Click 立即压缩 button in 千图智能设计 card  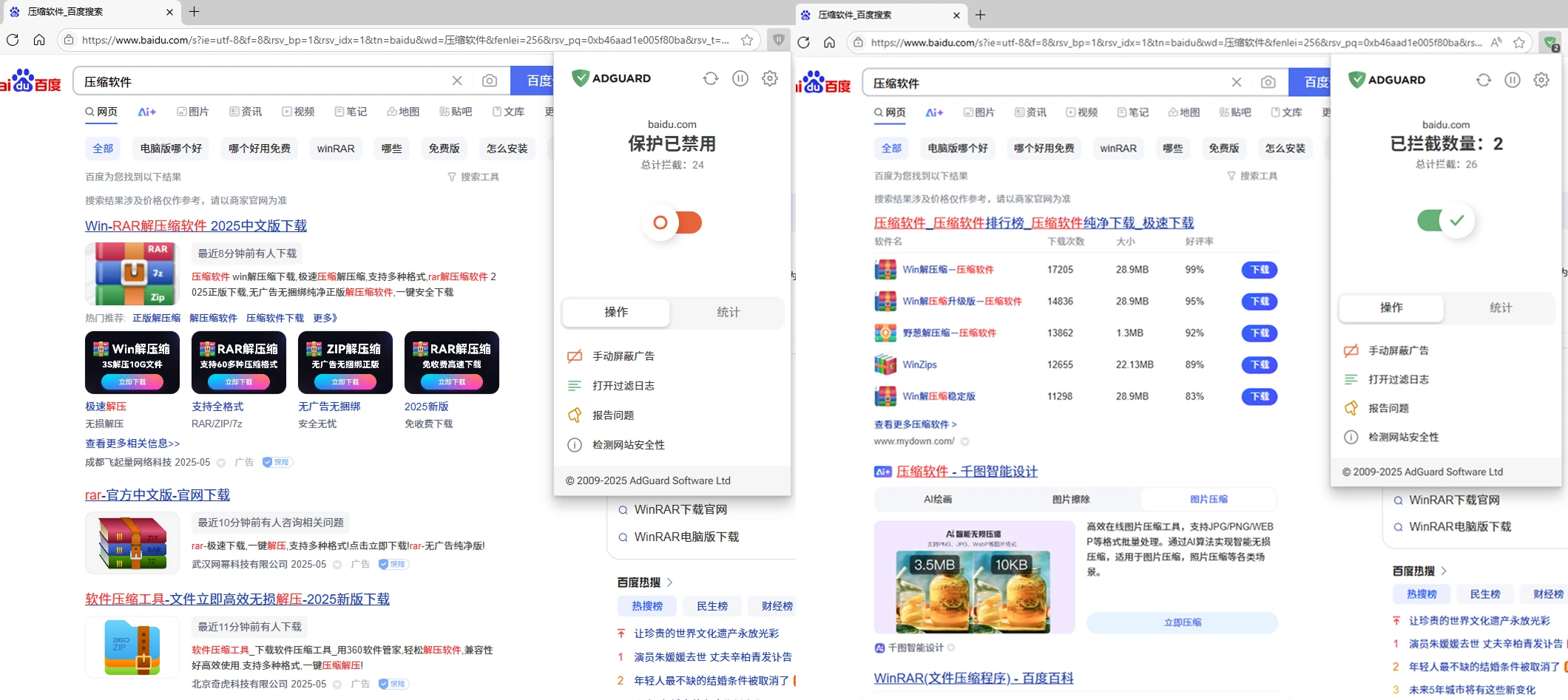click(1182, 622)
